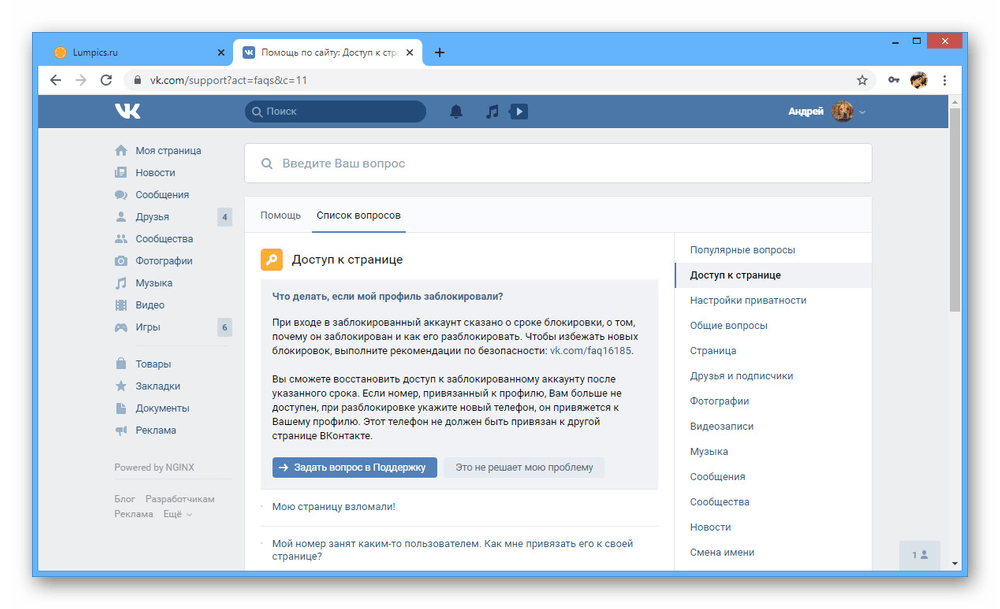Click the Разработчикам footer link
Screen dimensions: 1000x609
(x=180, y=499)
